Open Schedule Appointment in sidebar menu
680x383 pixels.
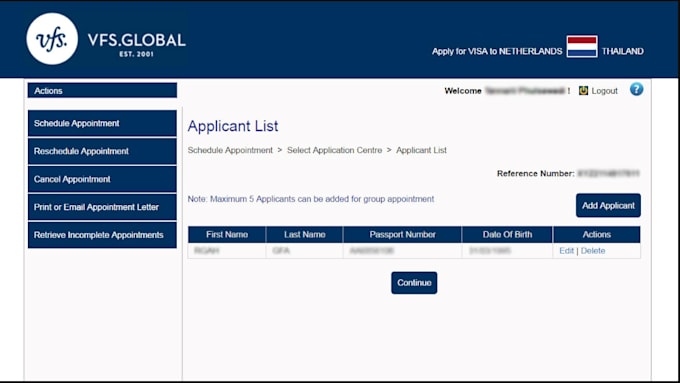pos(102,123)
